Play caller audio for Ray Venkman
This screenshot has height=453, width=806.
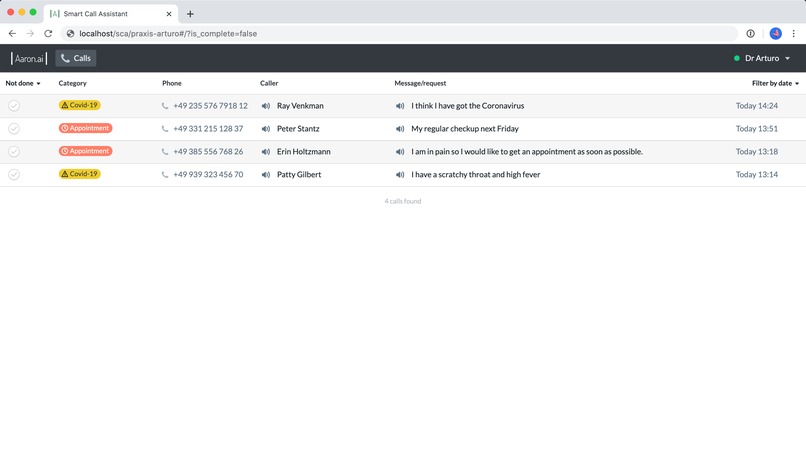[x=266, y=106]
